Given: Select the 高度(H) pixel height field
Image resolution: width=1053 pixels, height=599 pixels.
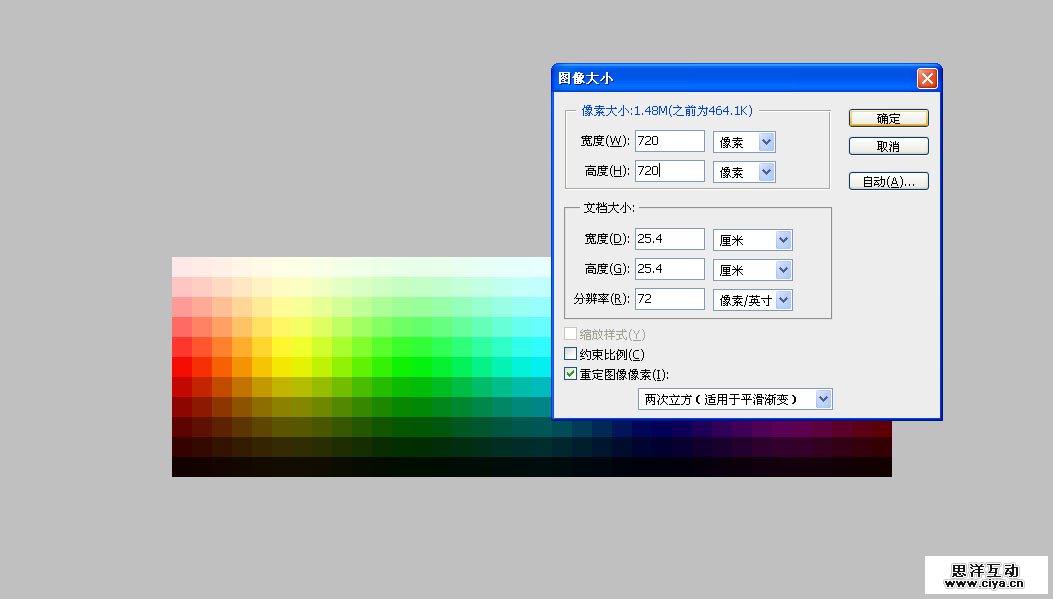Looking at the screenshot, I should click(x=668, y=170).
